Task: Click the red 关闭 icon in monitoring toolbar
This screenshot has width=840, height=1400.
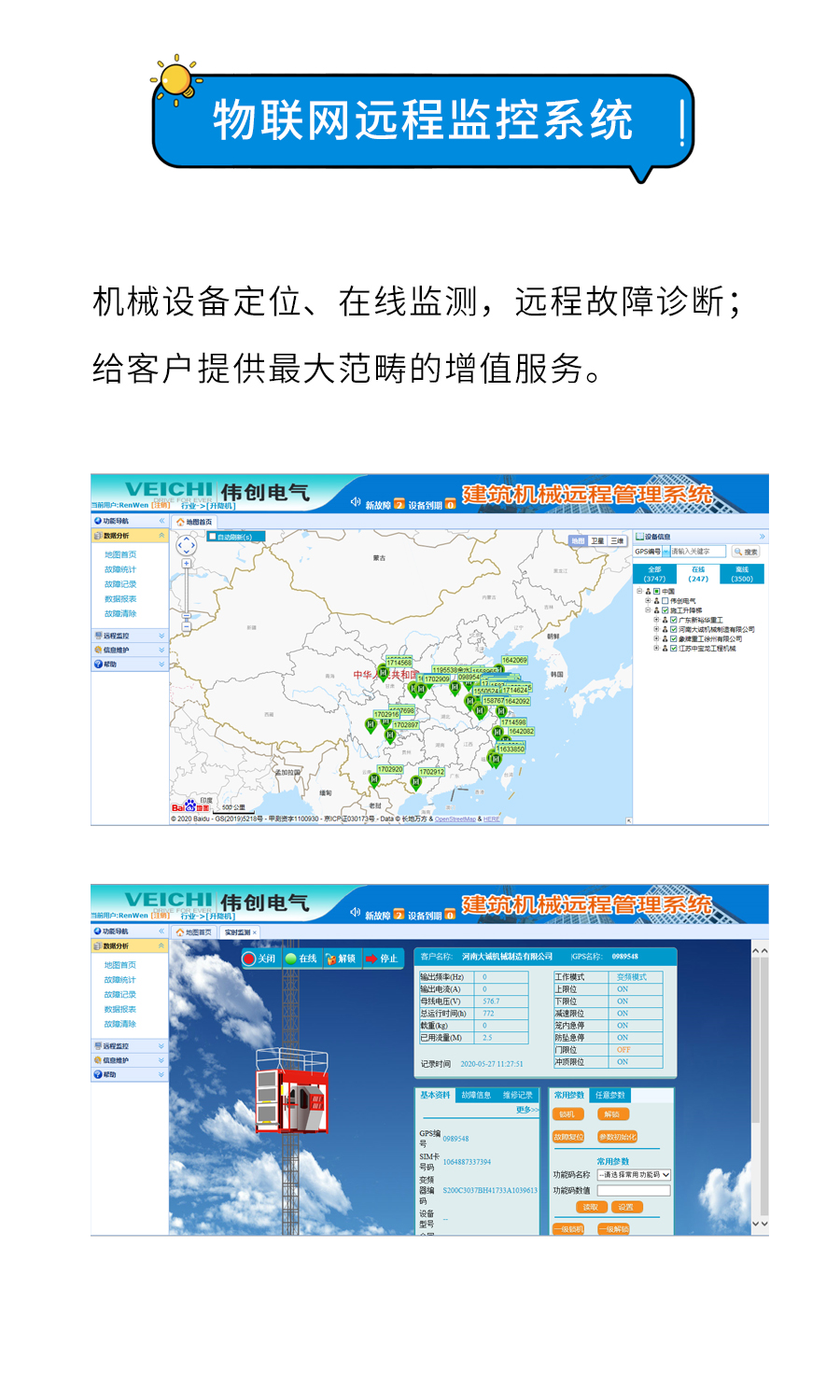Action: [249, 959]
